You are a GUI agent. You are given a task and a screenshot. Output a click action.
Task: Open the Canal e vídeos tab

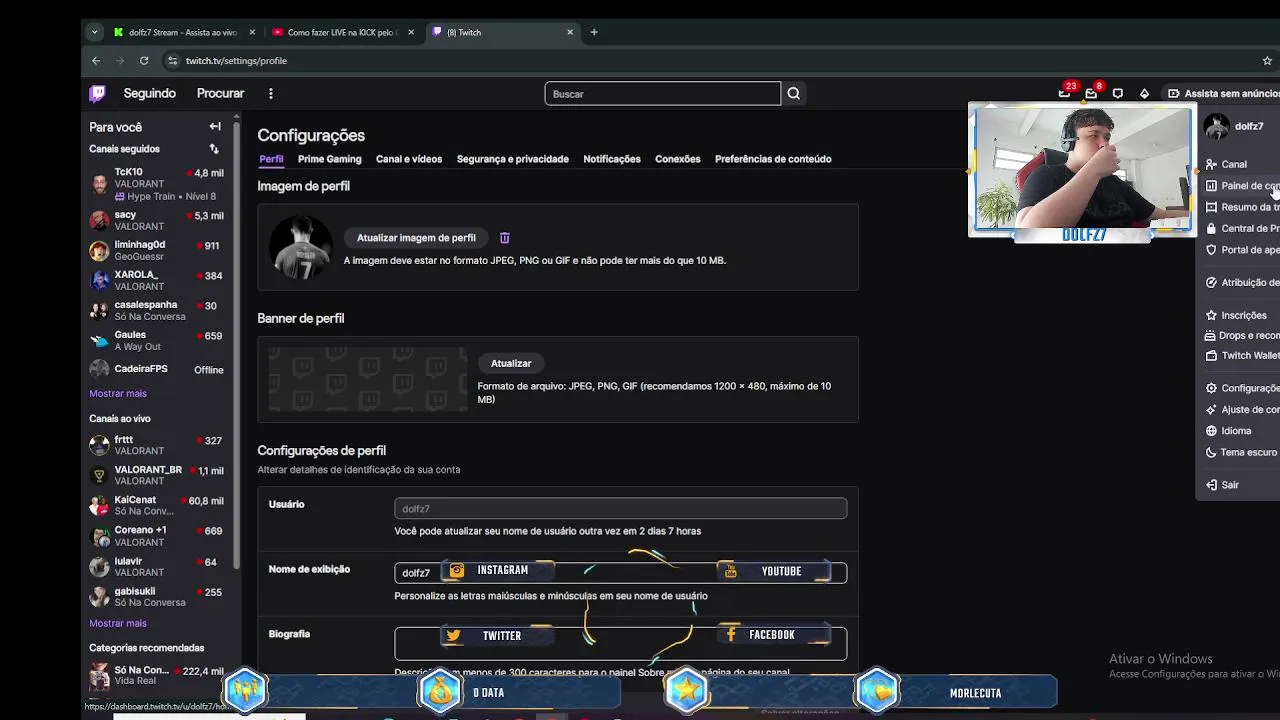pos(409,159)
